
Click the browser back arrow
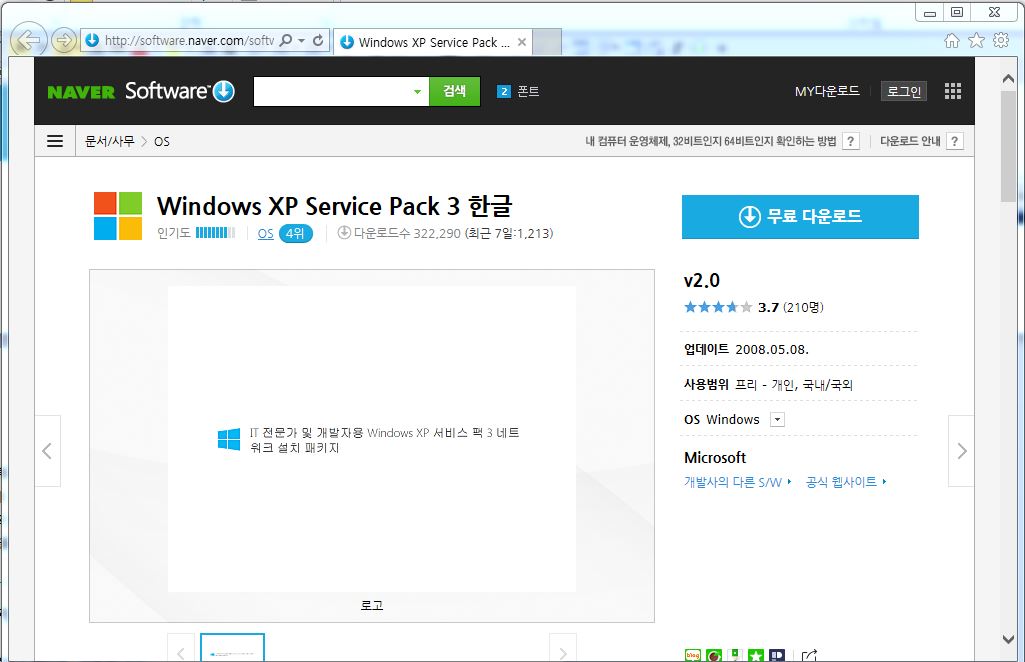click(x=29, y=41)
